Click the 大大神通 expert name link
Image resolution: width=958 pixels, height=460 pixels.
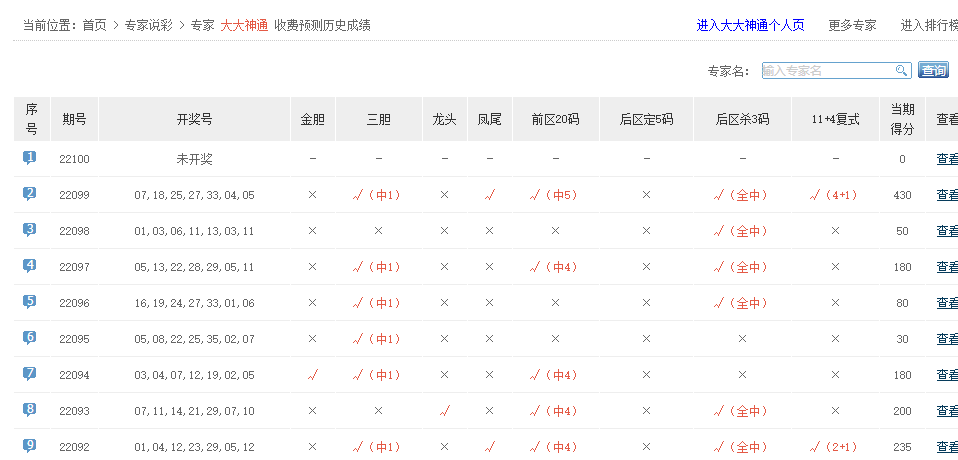tap(244, 25)
